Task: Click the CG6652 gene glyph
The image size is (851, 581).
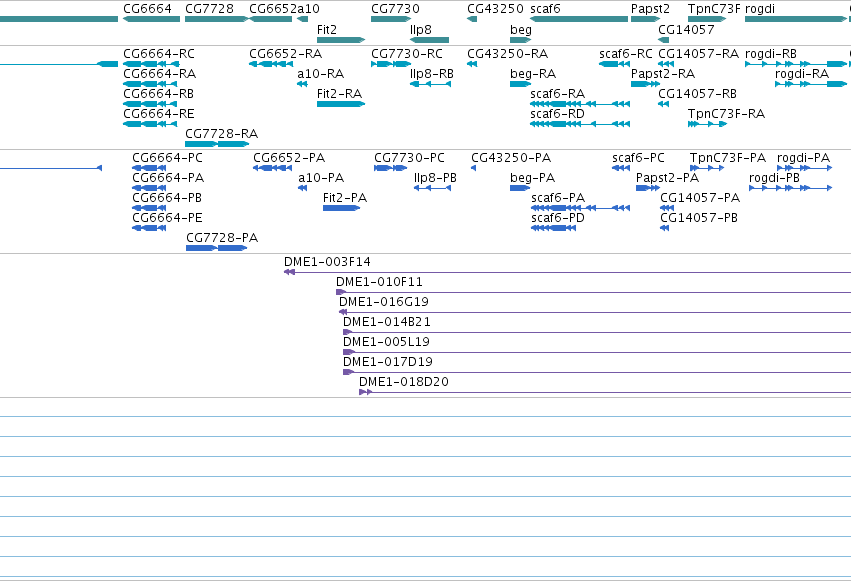Action: point(270,19)
